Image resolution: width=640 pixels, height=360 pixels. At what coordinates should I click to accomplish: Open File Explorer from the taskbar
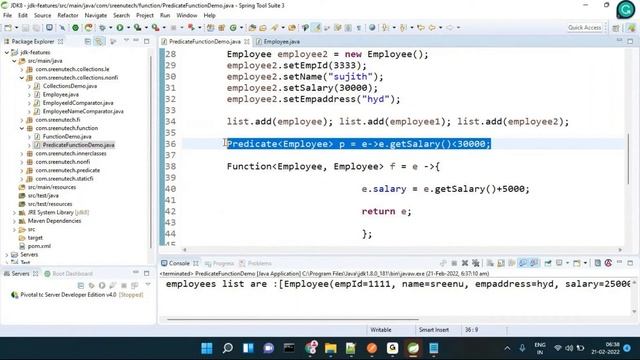pos(331,348)
